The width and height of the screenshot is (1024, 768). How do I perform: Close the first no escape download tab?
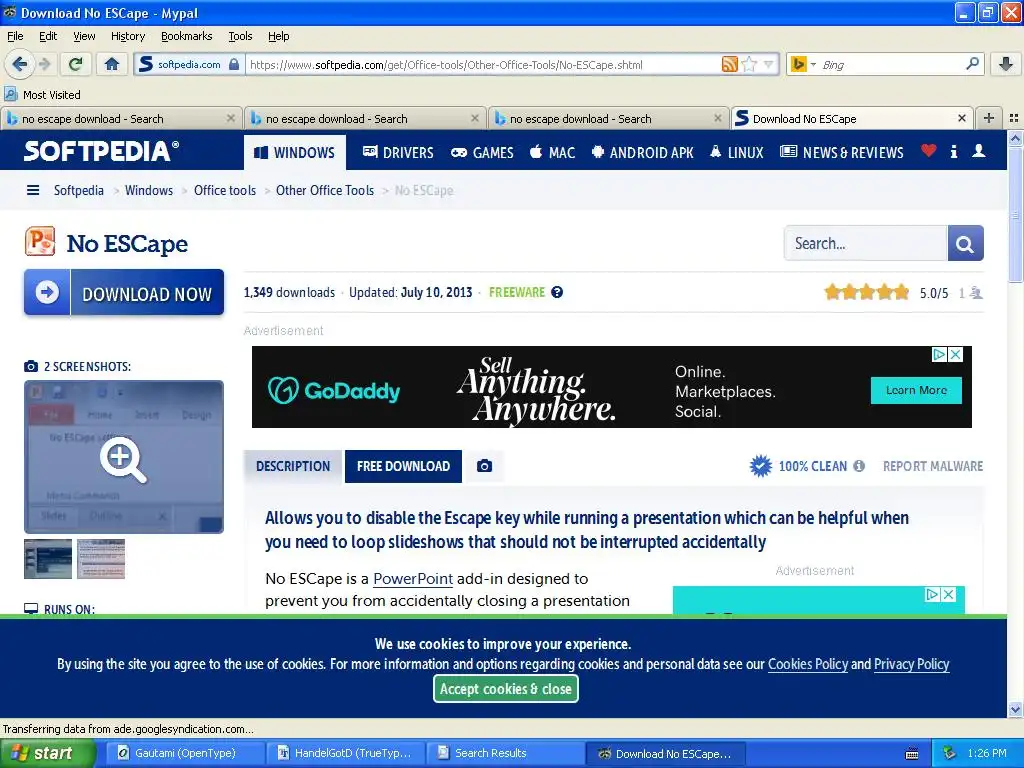[x=231, y=118]
